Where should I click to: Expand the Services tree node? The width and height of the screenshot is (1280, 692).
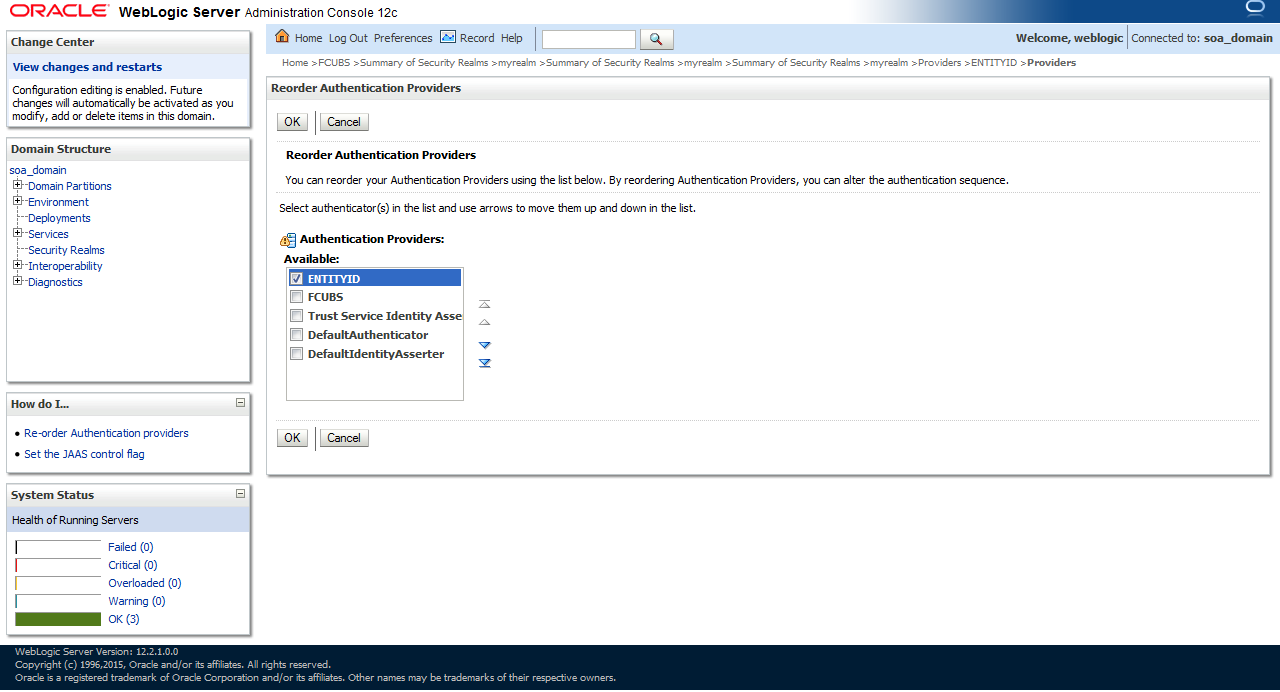(x=18, y=233)
